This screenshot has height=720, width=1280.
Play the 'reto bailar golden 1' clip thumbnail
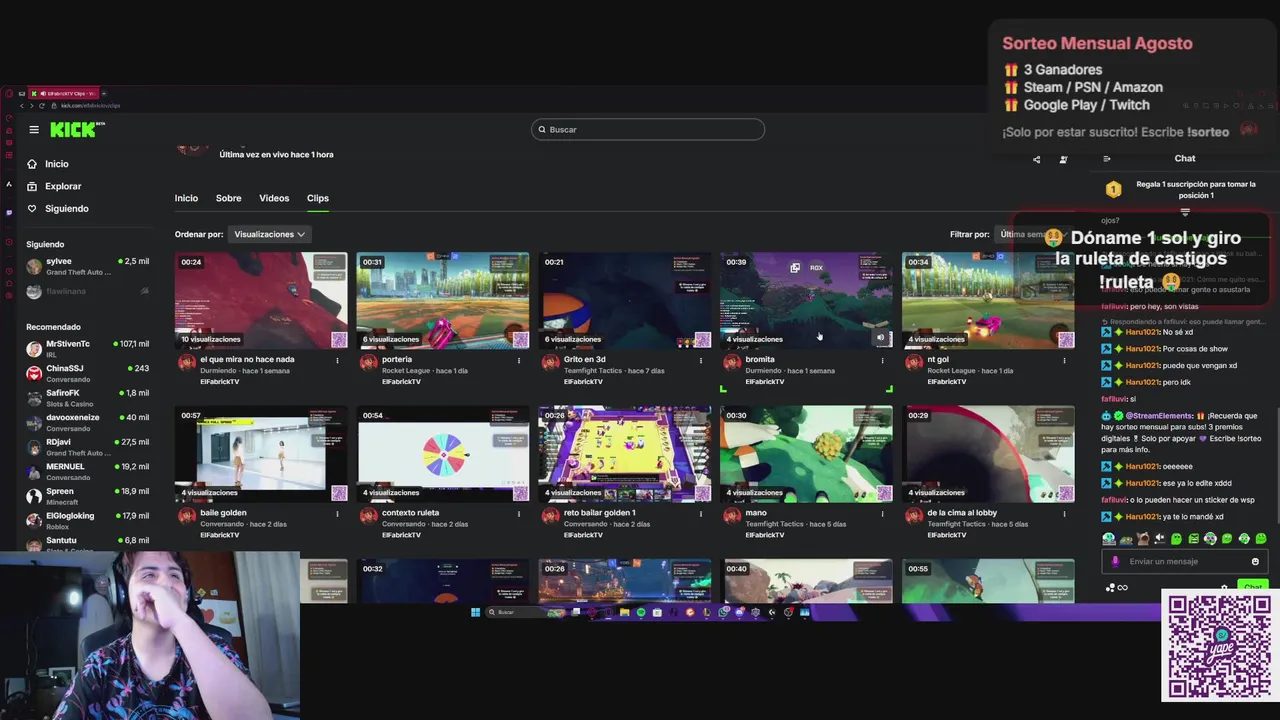[x=625, y=454]
